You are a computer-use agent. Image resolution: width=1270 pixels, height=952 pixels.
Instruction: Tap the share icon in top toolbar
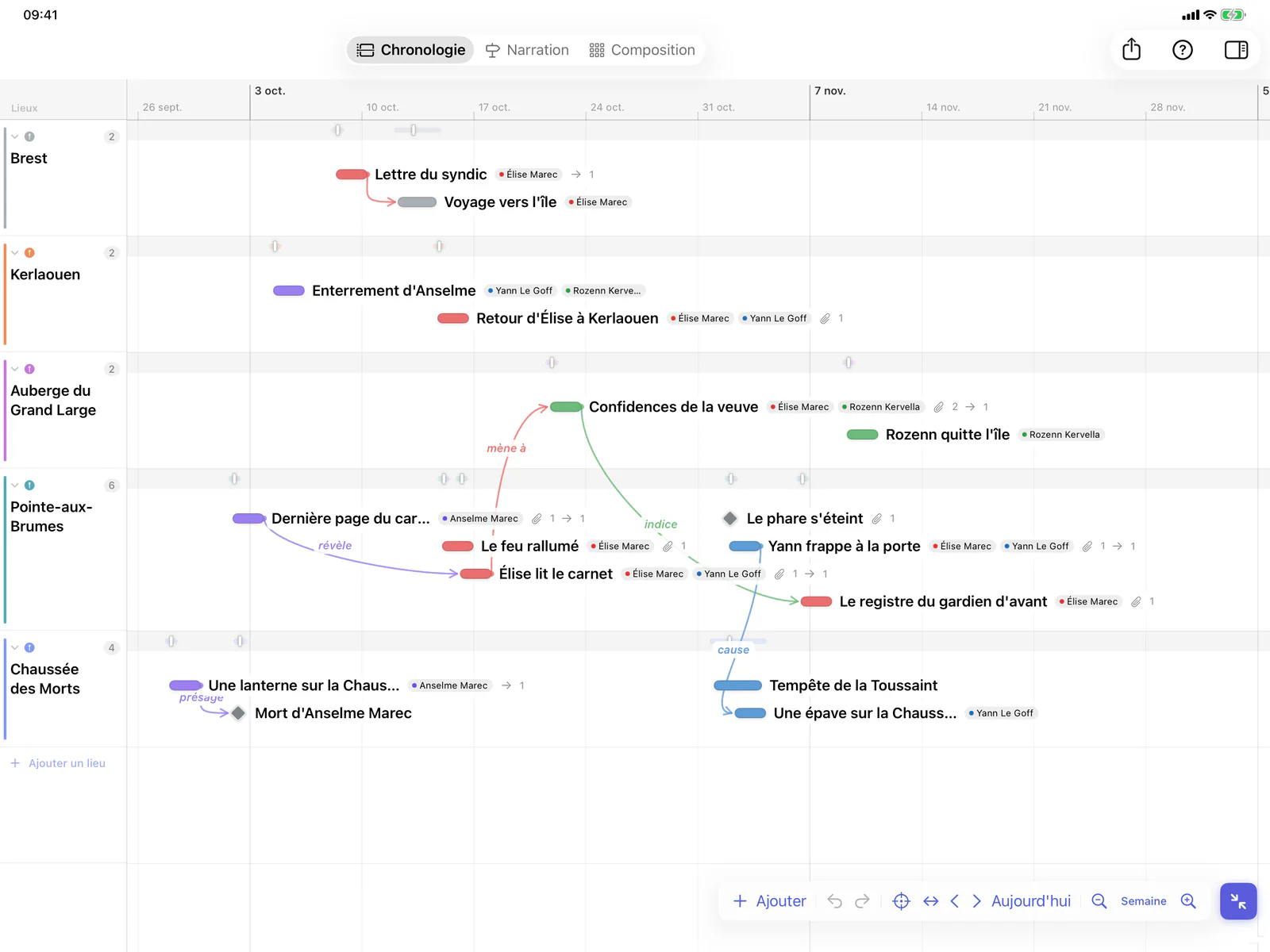click(x=1131, y=50)
